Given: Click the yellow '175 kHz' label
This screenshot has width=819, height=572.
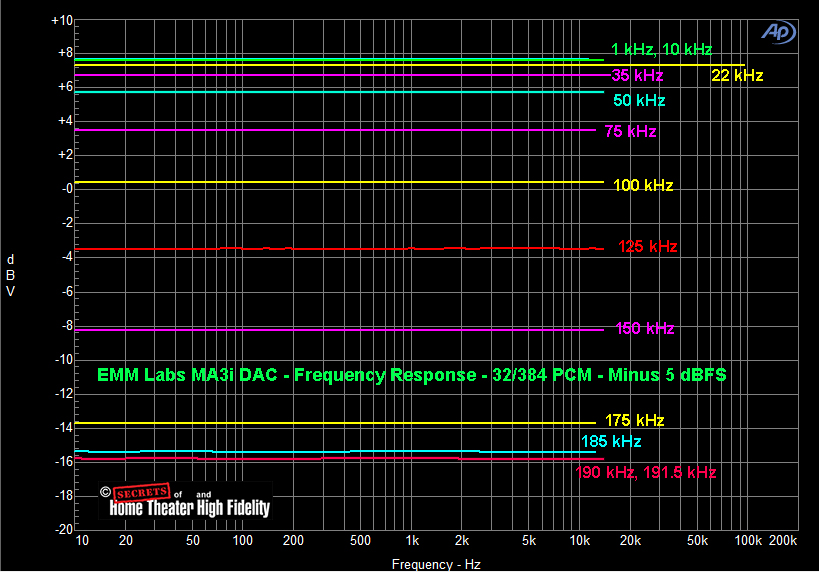Looking at the screenshot, I should point(634,421).
